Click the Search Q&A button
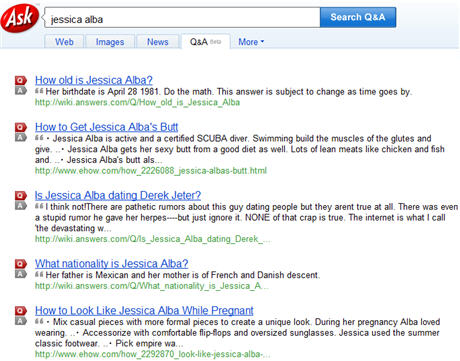Screen dimensions: 460x361 tap(358, 17)
